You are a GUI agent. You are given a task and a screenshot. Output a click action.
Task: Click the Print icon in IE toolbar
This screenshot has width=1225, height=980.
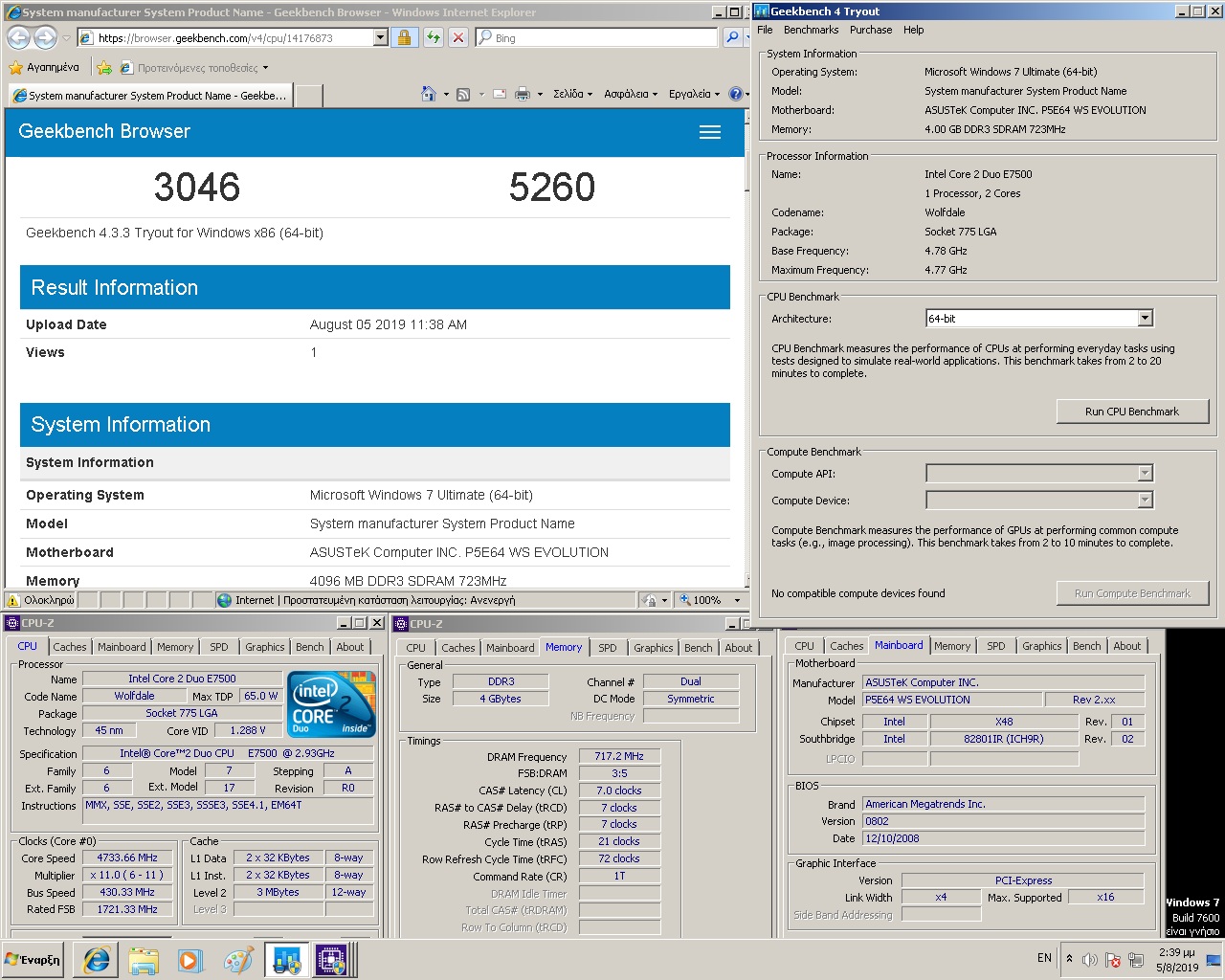pos(523,94)
